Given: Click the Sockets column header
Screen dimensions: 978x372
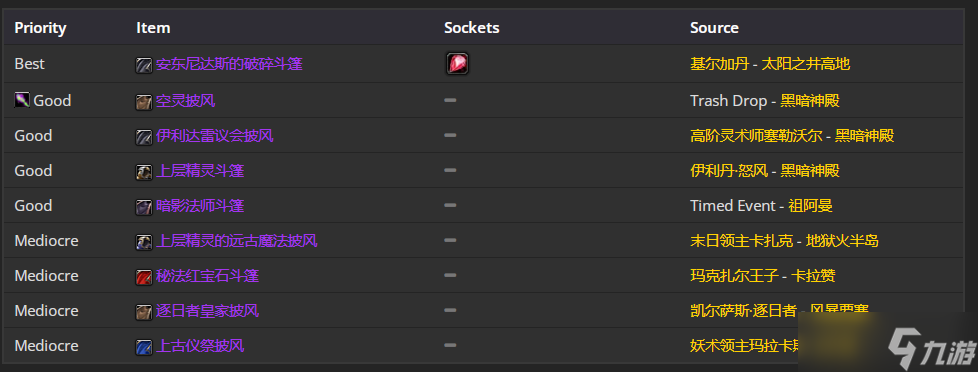Looking at the screenshot, I should (x=472, y=28).
